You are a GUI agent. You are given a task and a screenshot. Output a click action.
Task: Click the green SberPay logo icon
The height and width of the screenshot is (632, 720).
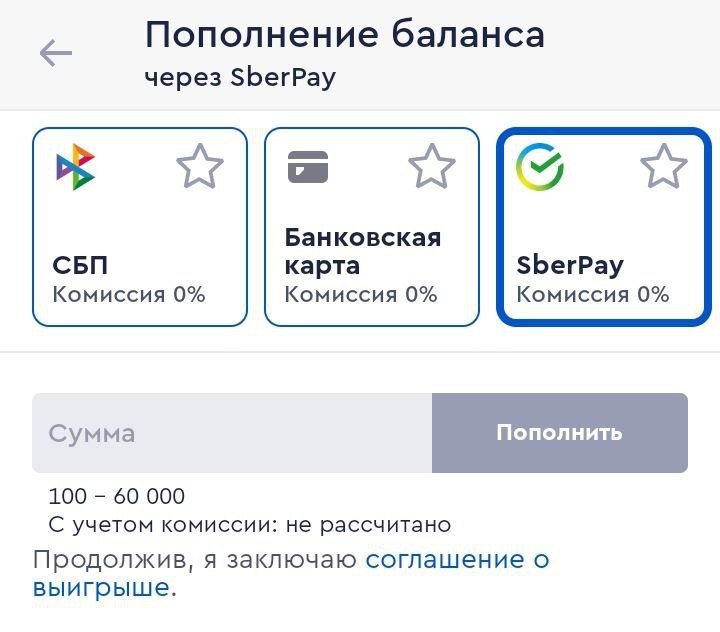coord(540,167)
